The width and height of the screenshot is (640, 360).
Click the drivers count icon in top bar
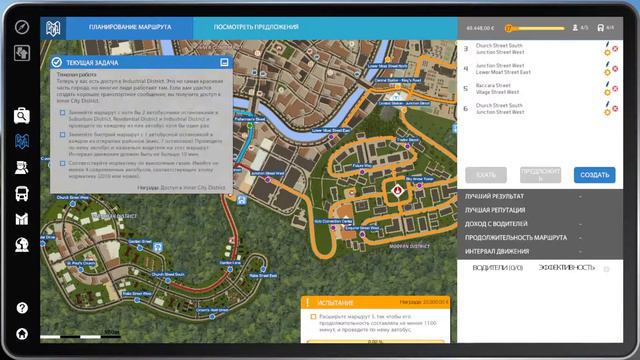[575, 28]
